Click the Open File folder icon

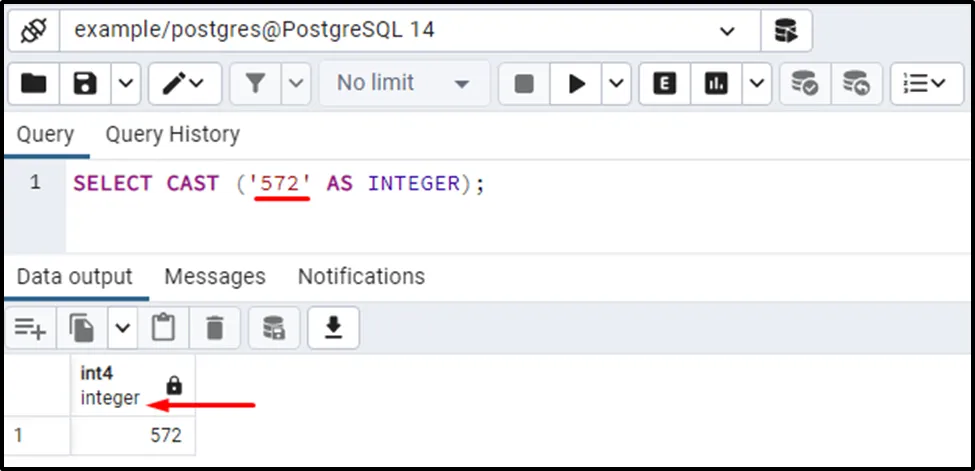[x=34, y=83]
